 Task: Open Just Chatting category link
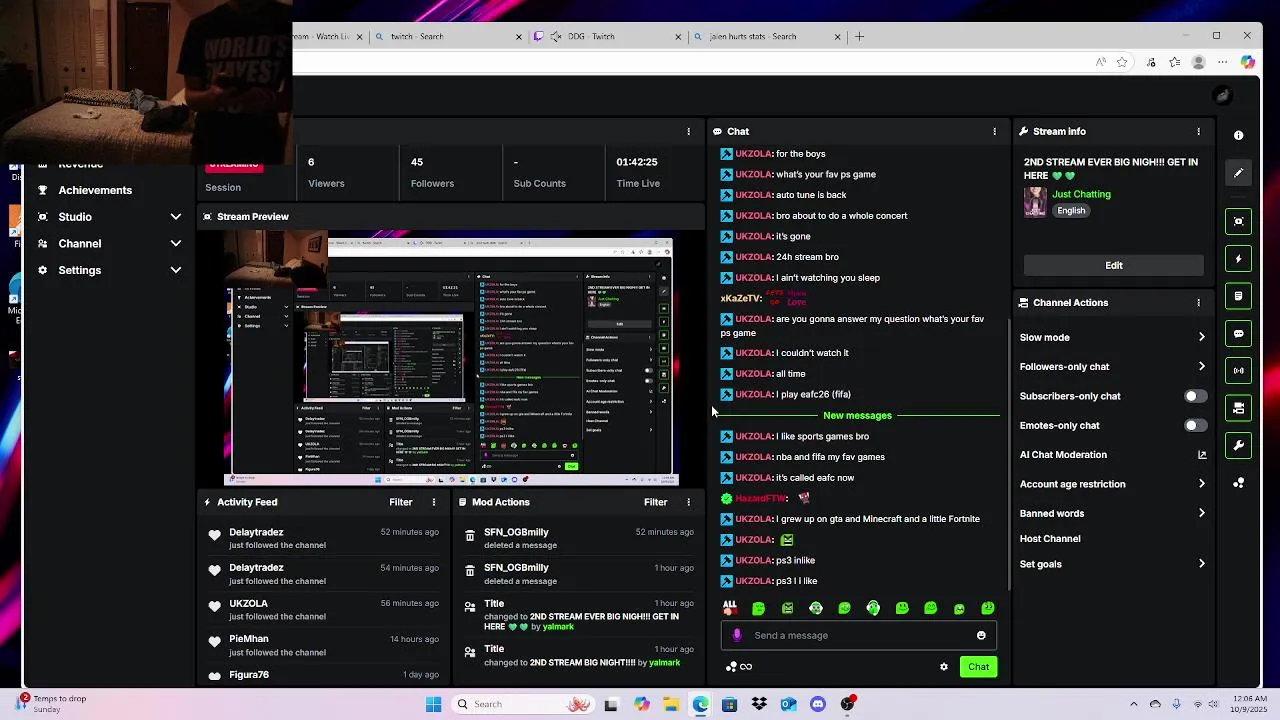1081,194
